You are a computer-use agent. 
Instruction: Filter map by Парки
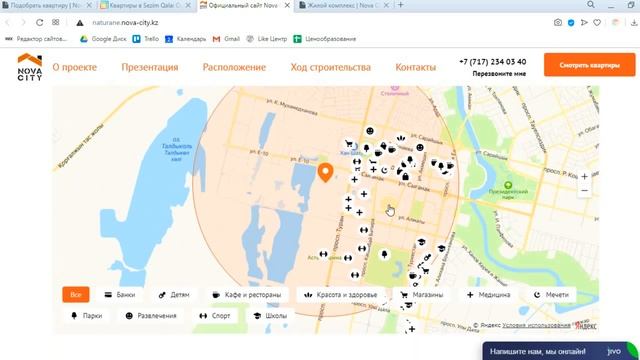tap(86, 316)
